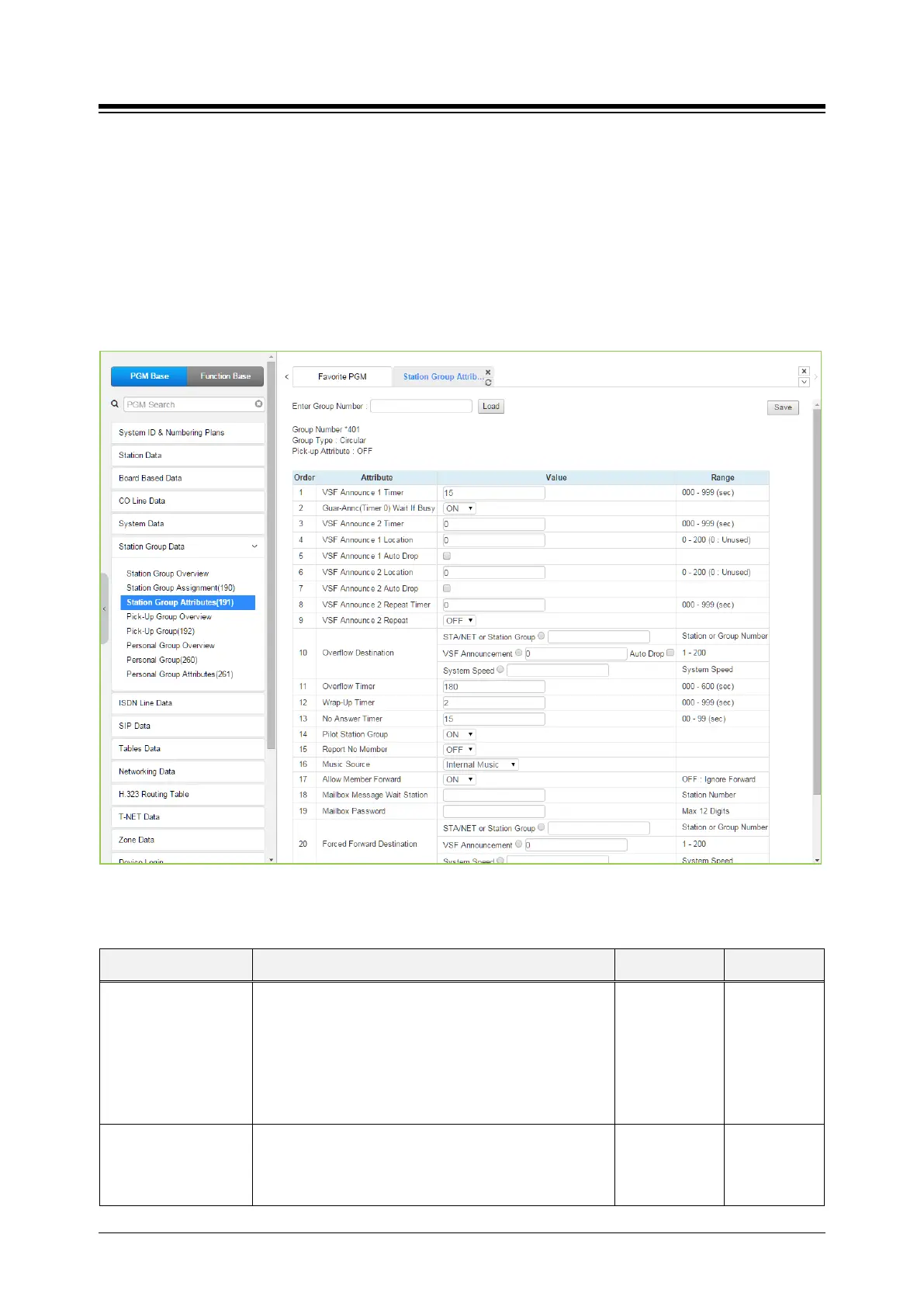
Task: Click the PGM Search magnifier icon
Action: click(115, 404)
